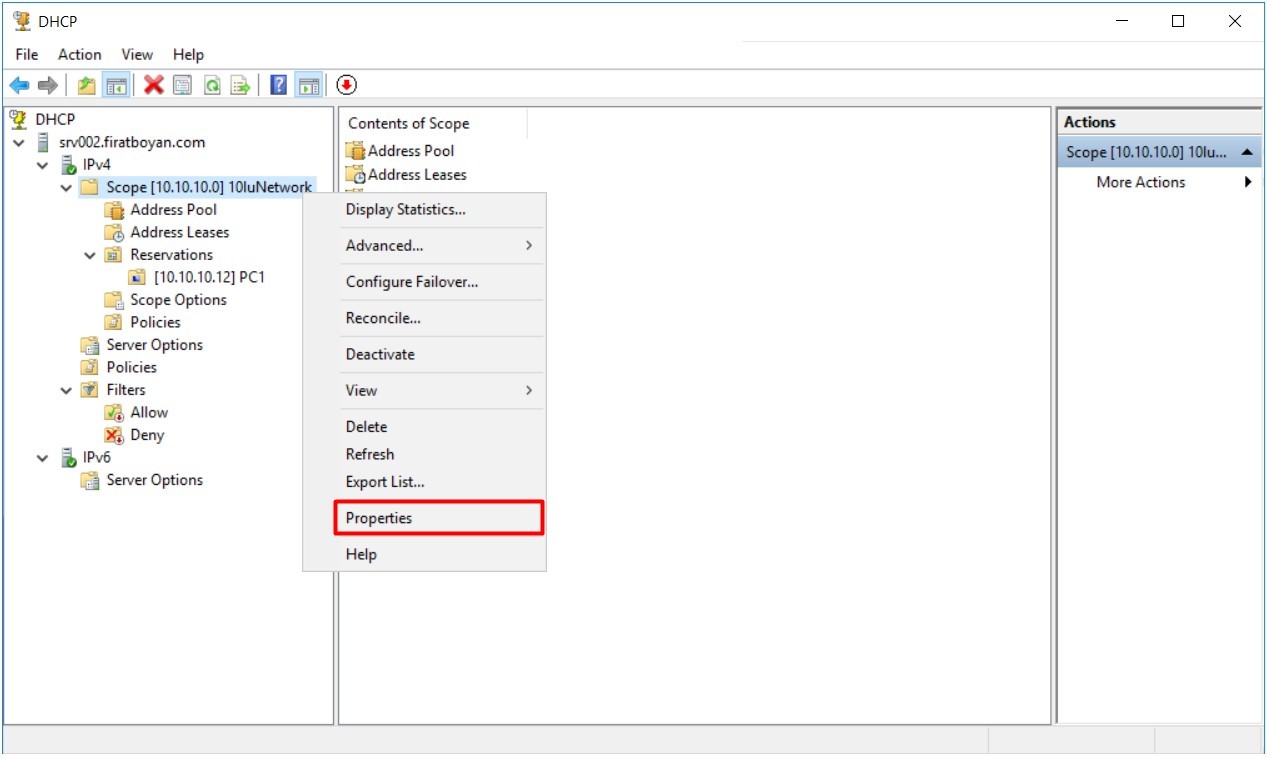Screen dimensions: 1271x759
Task: Collapse the Scope [10.10.10.0] tree node
Action: 66,188
